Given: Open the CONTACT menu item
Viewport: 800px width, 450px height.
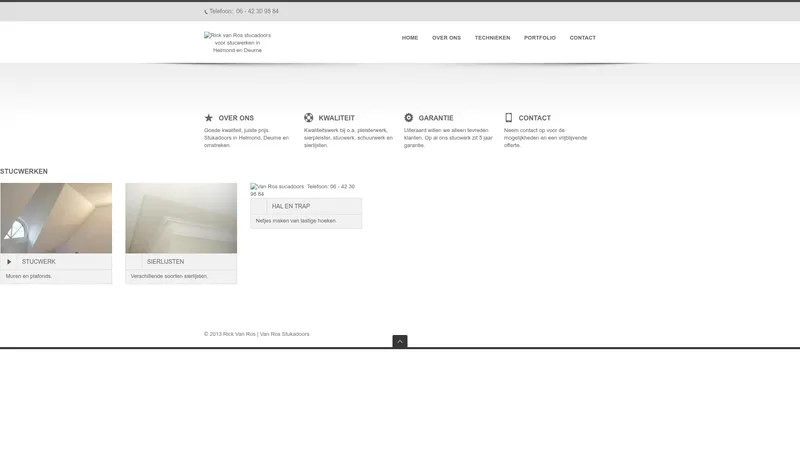Looking at the screenshot, I should point(583,38).
